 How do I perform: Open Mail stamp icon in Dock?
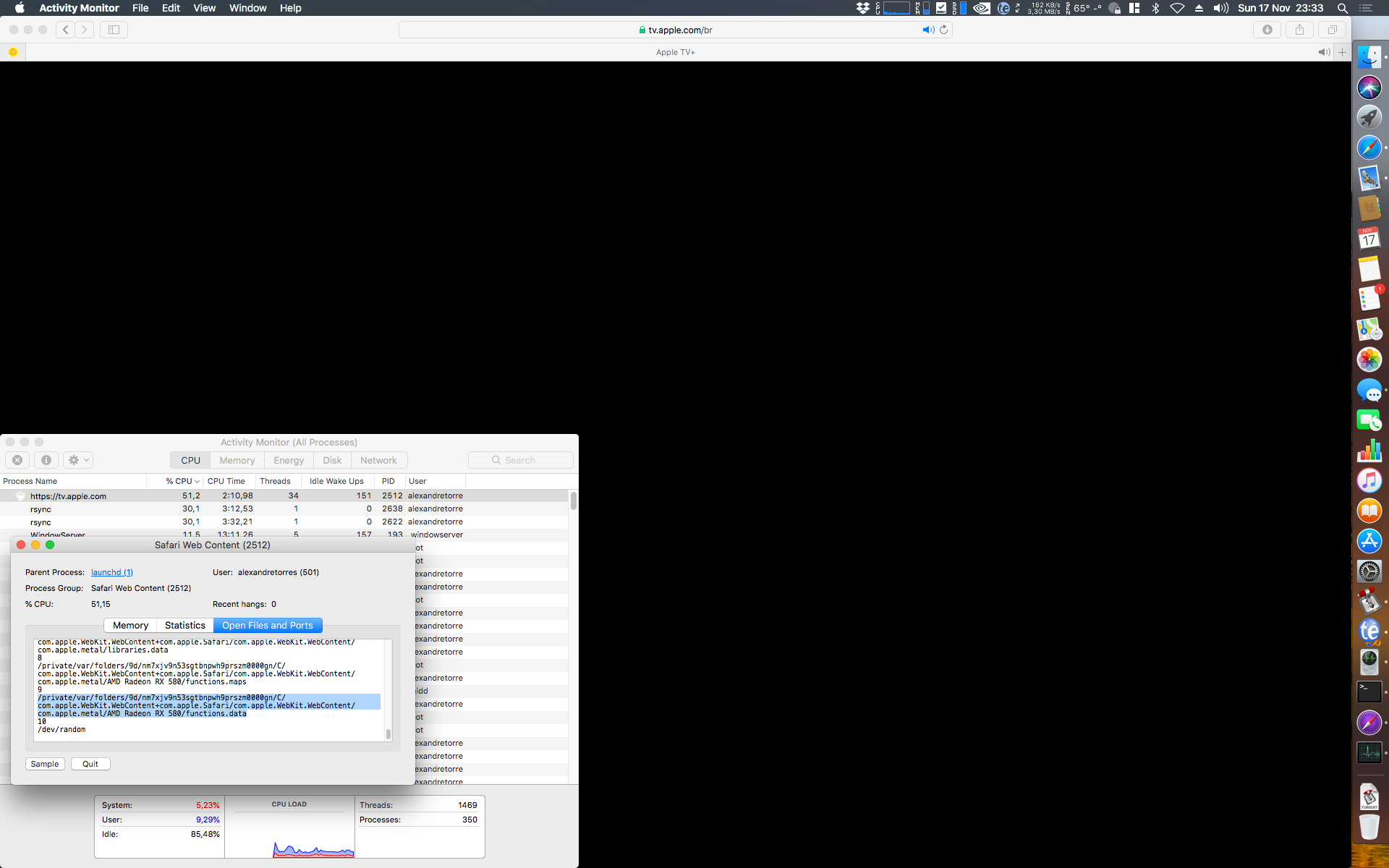(x=1369, y=178)
